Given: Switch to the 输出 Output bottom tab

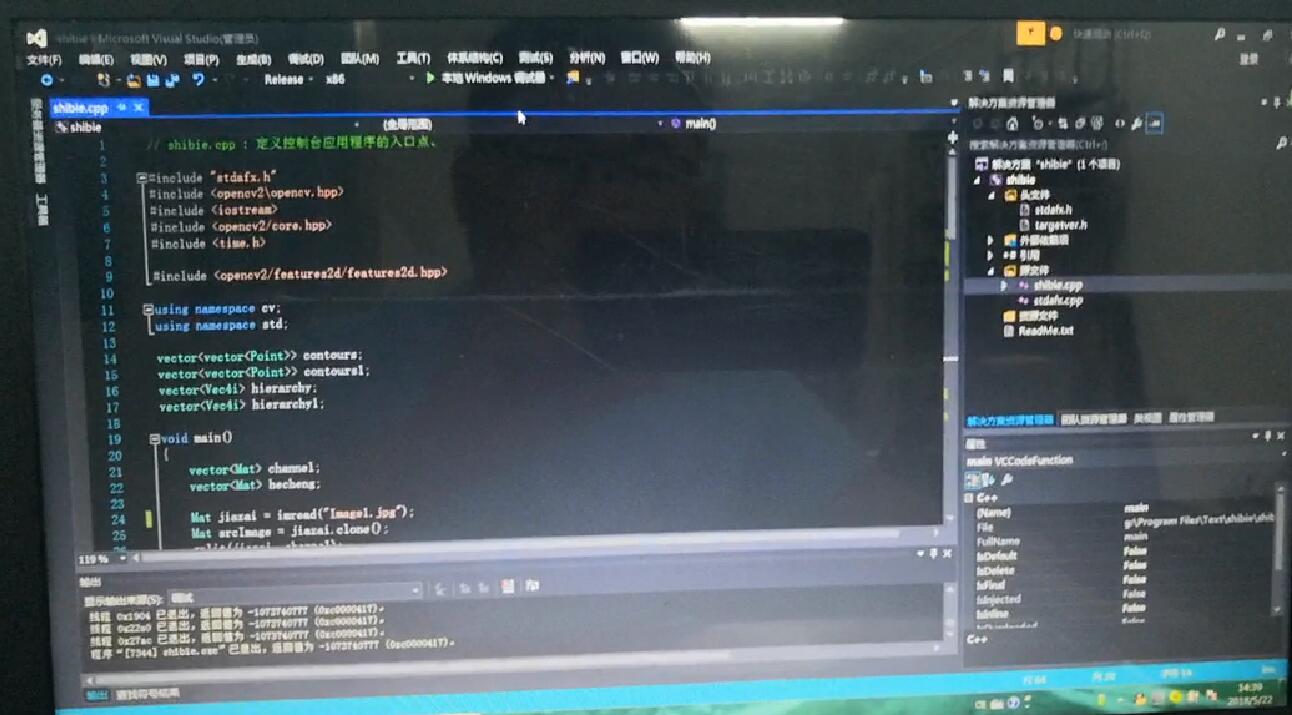Looking at the screenshot, I should 97,696.
